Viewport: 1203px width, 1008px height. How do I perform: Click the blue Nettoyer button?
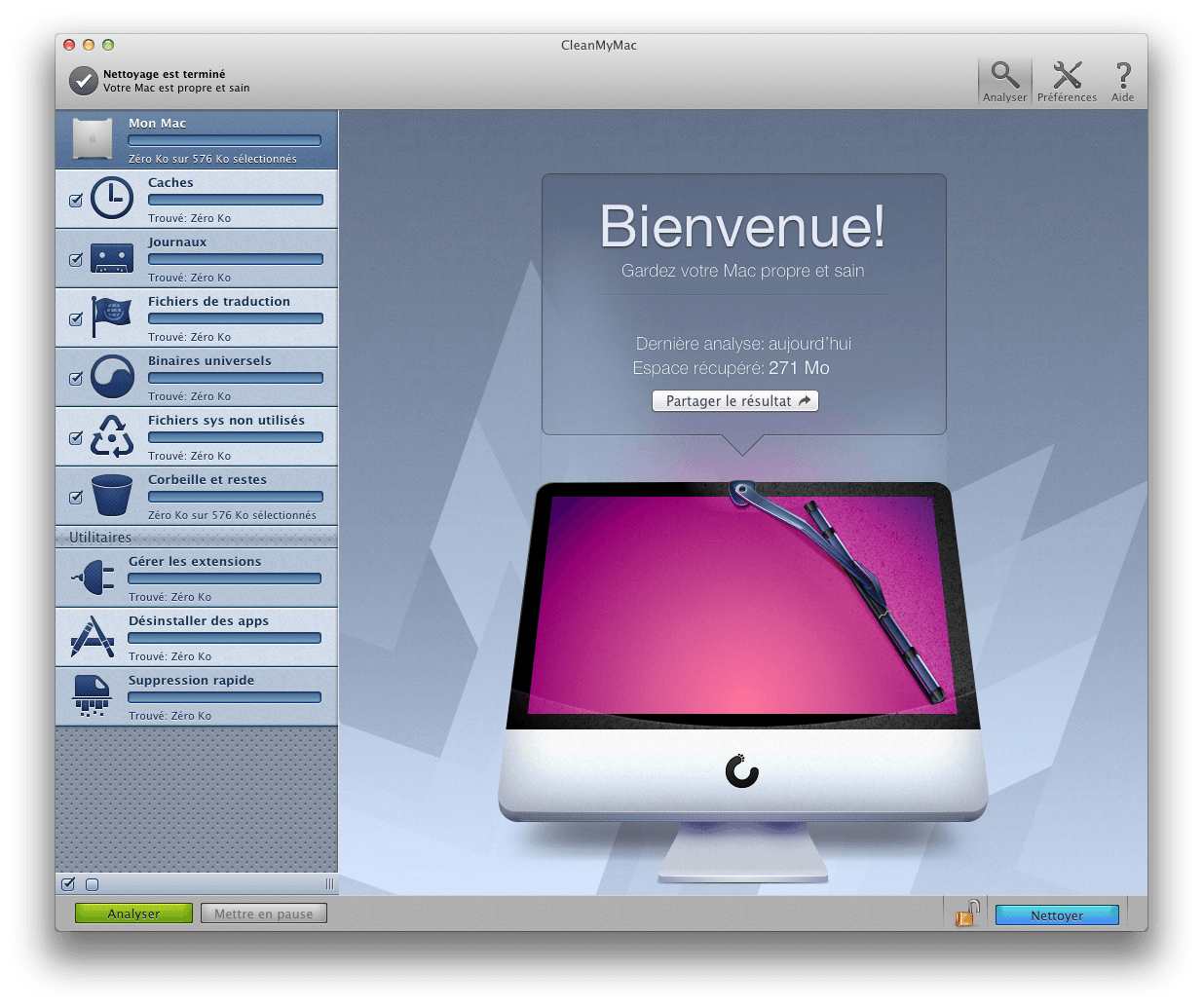point(1057,915)
